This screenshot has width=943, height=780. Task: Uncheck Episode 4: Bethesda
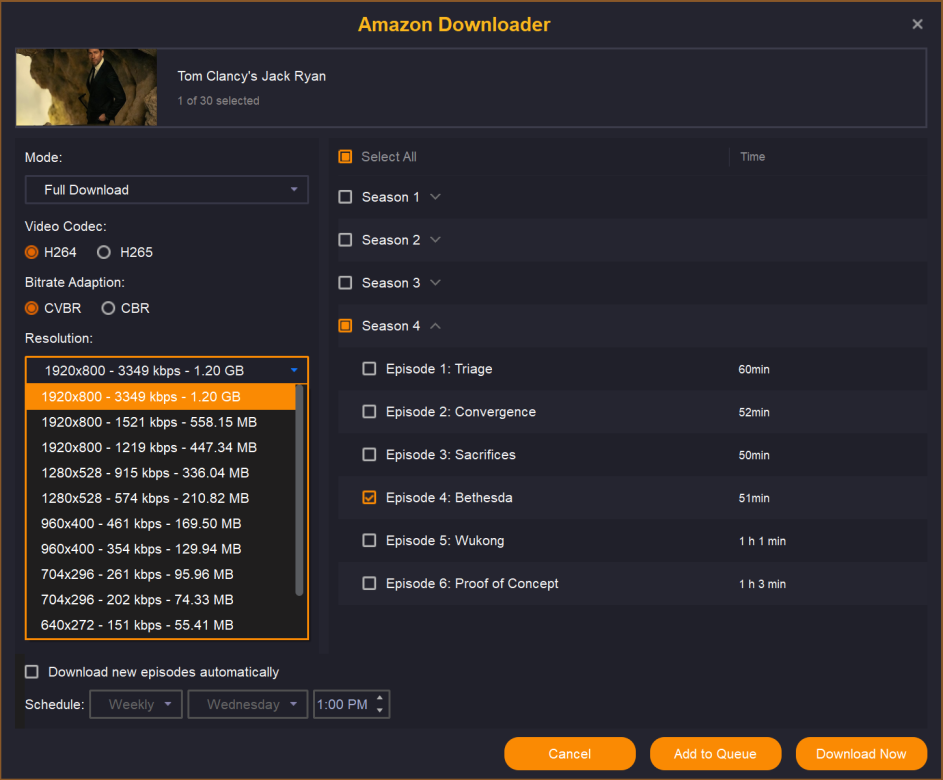tap(369, 497)
